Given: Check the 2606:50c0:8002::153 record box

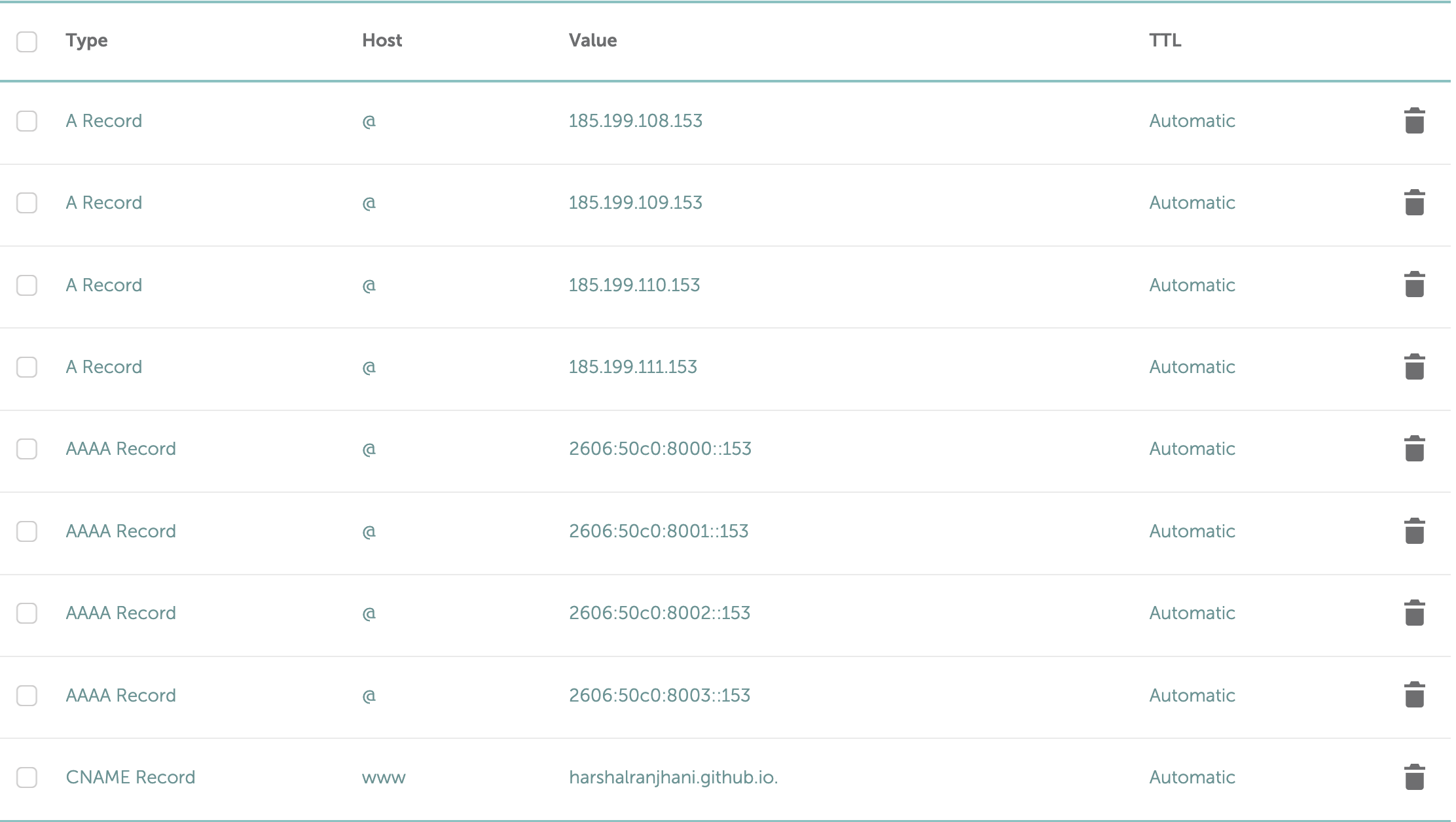Looking at the screenshot, I should click(27, 613).
